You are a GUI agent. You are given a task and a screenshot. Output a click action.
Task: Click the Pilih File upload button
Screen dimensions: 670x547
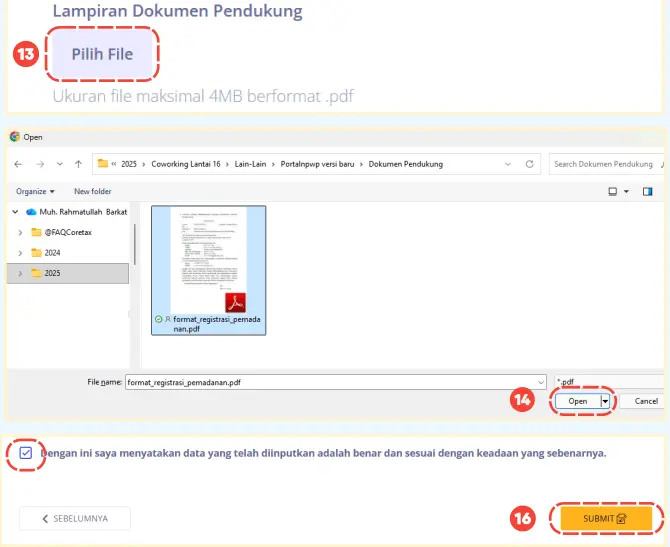tap(102, 54)
